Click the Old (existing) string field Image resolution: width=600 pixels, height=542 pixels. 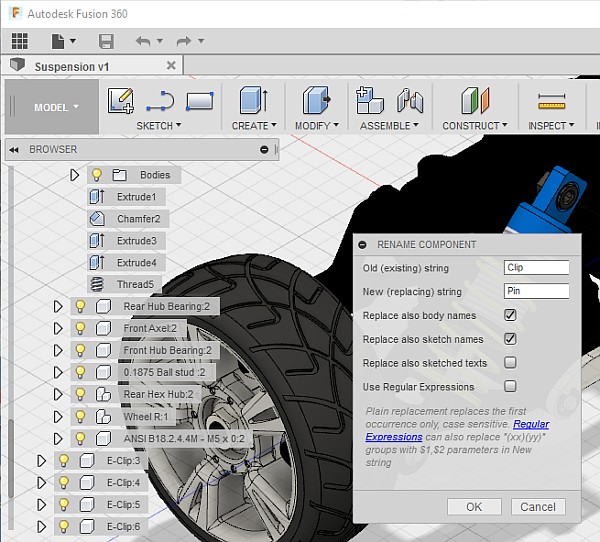536,268
